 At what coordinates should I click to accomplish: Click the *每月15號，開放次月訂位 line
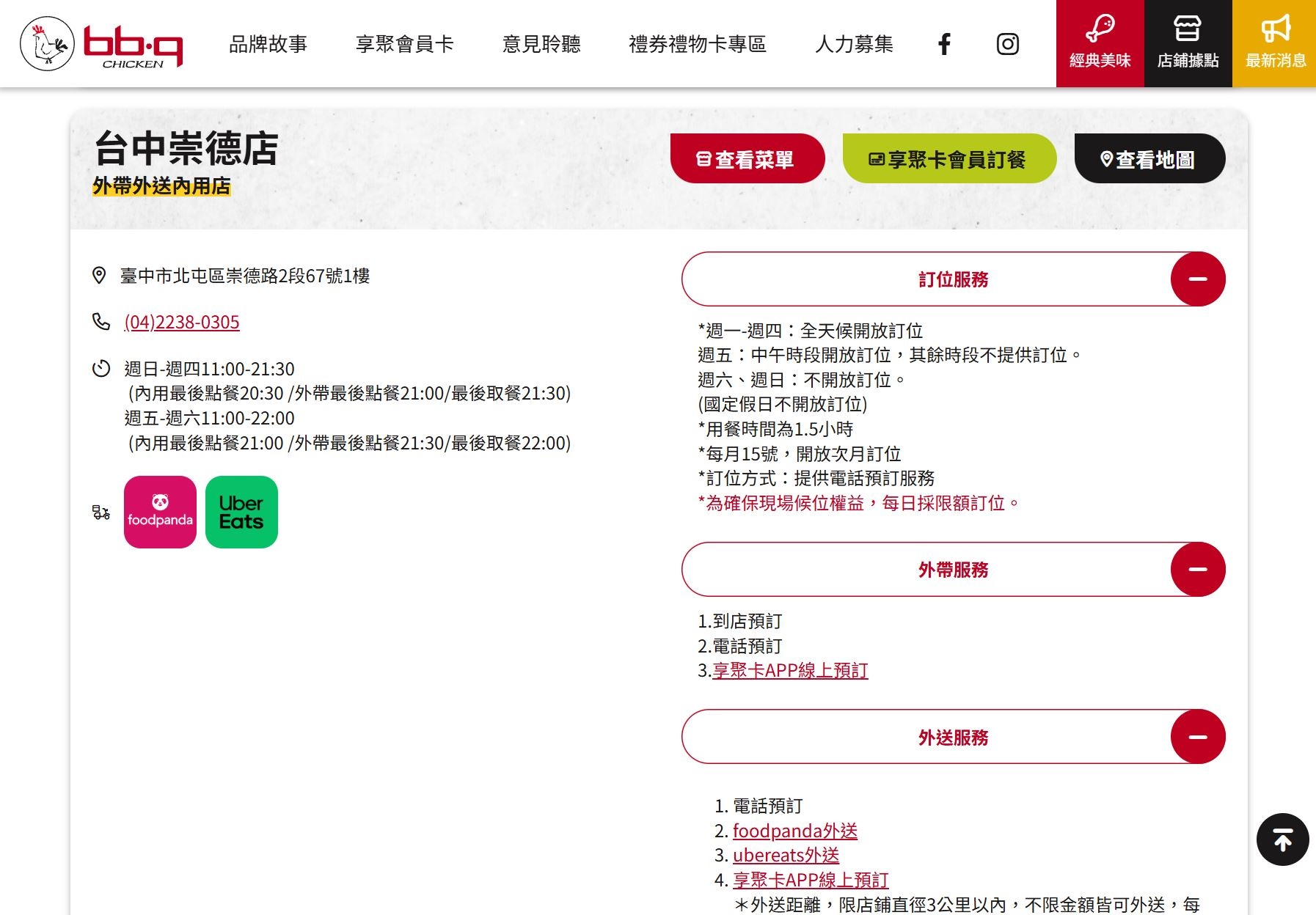800,454
